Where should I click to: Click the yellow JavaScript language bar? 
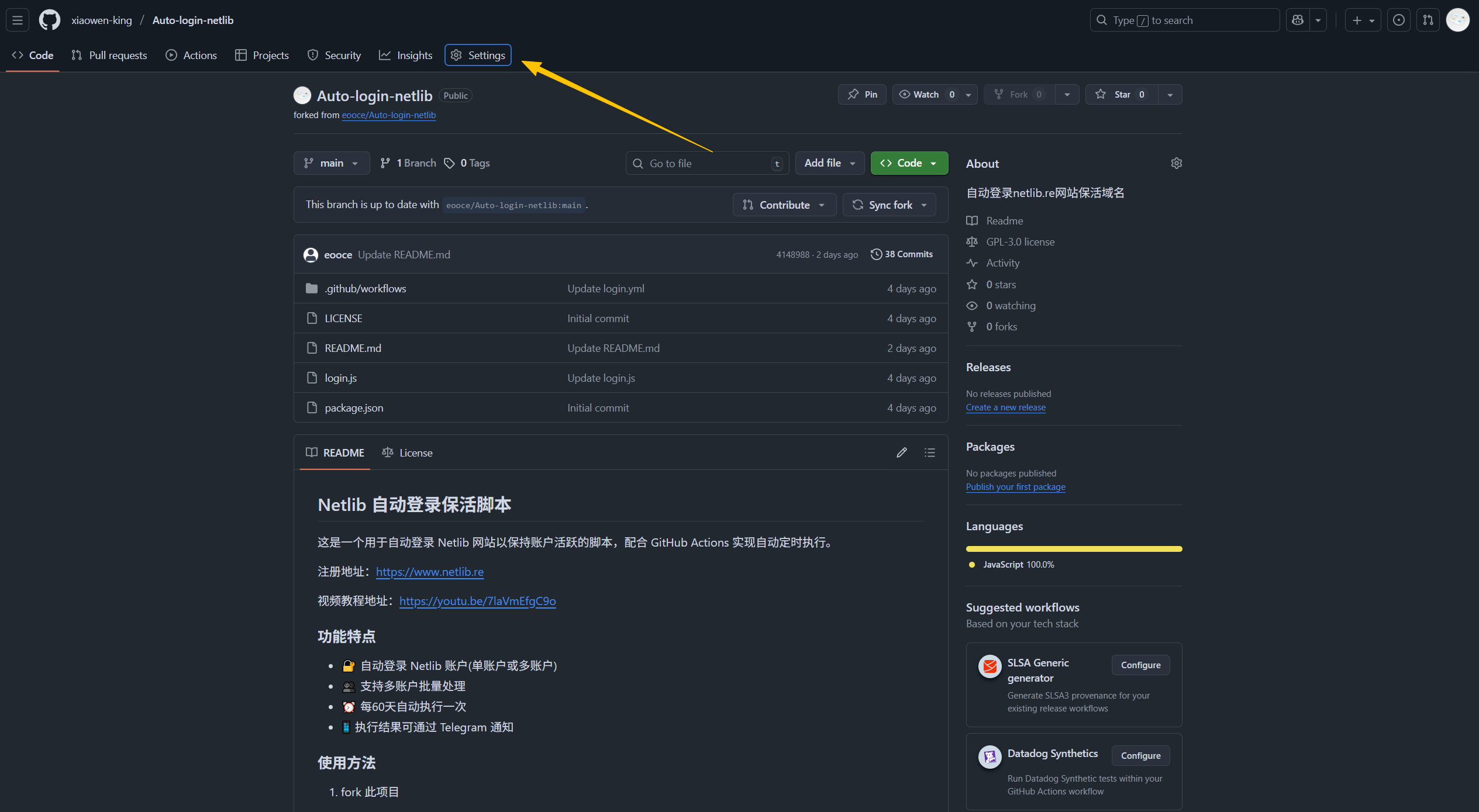point(1073,549)
